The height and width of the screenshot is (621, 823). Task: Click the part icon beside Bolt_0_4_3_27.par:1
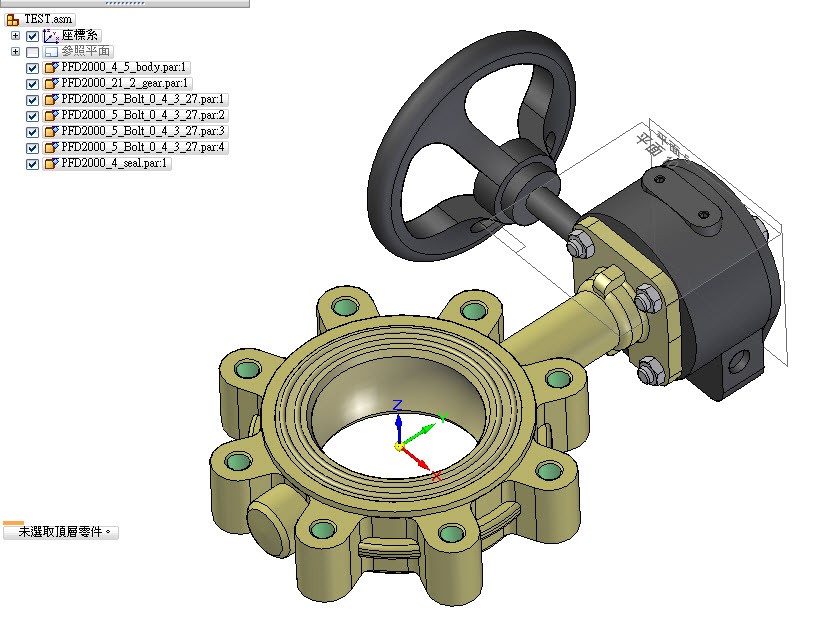tap(51, 100)
